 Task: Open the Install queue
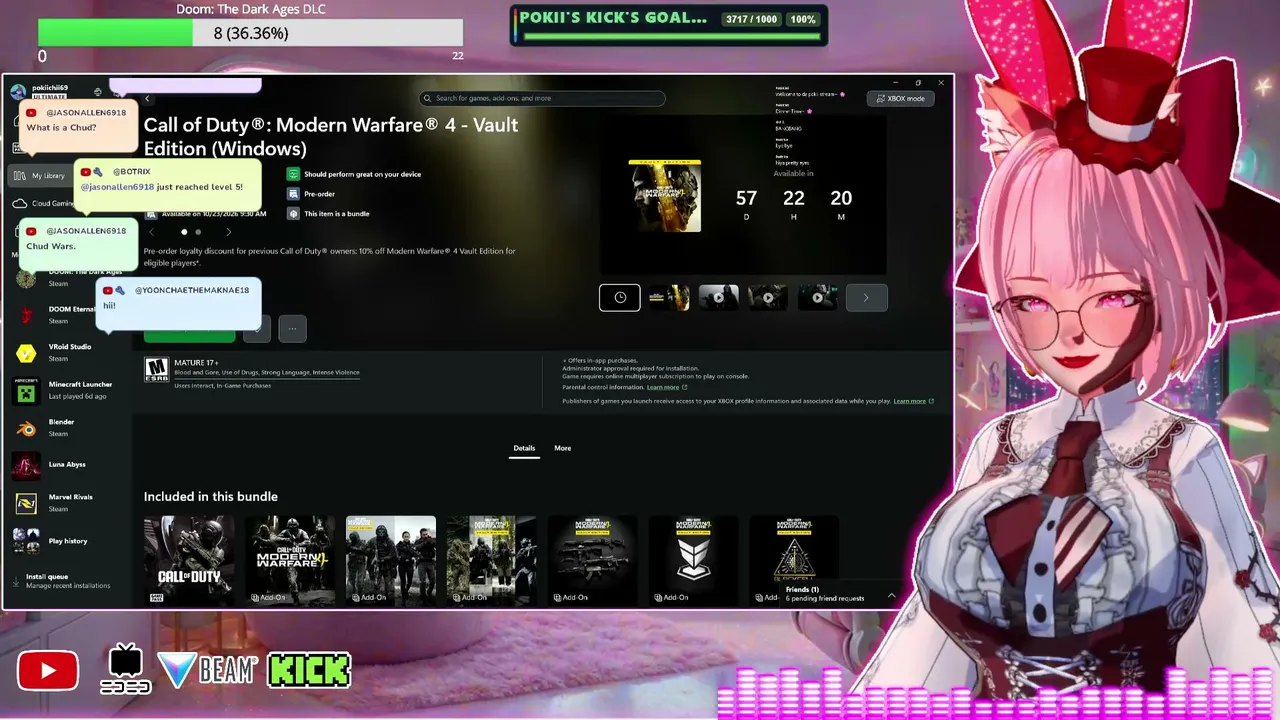click(x=66, y=581)
